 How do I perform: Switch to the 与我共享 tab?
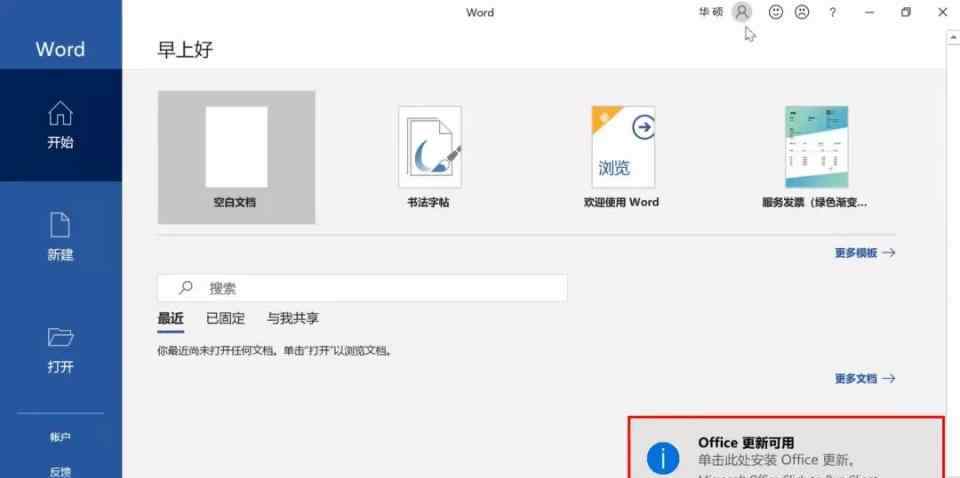click(293, 319)
